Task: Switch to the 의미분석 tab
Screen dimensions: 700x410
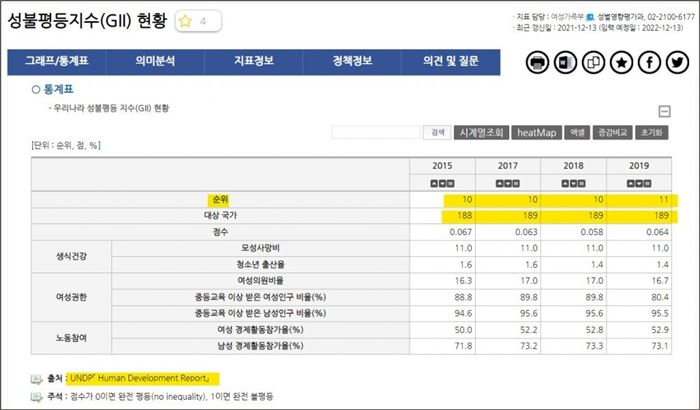Action: coord(155,61)
